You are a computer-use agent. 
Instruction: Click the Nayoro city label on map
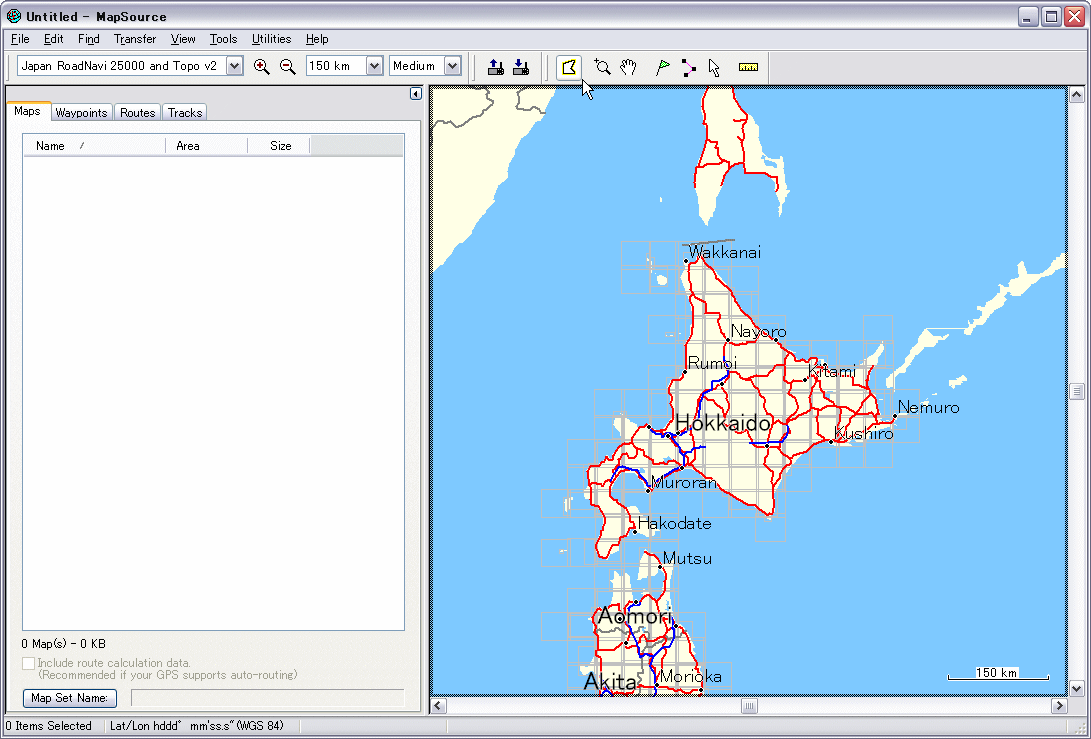[x=758, y=332]
